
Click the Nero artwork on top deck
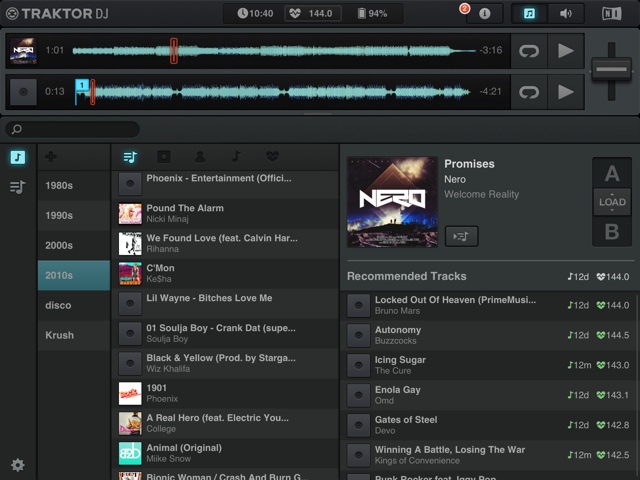(x=23, y=51)
